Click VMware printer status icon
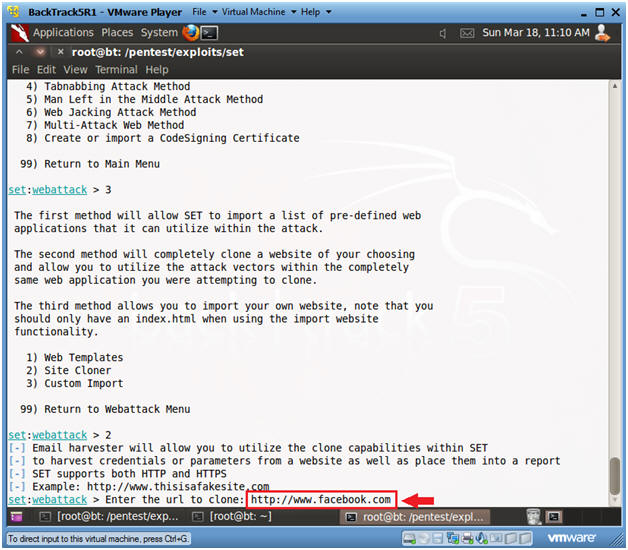The image size is (628, 550). click(467, 538)
